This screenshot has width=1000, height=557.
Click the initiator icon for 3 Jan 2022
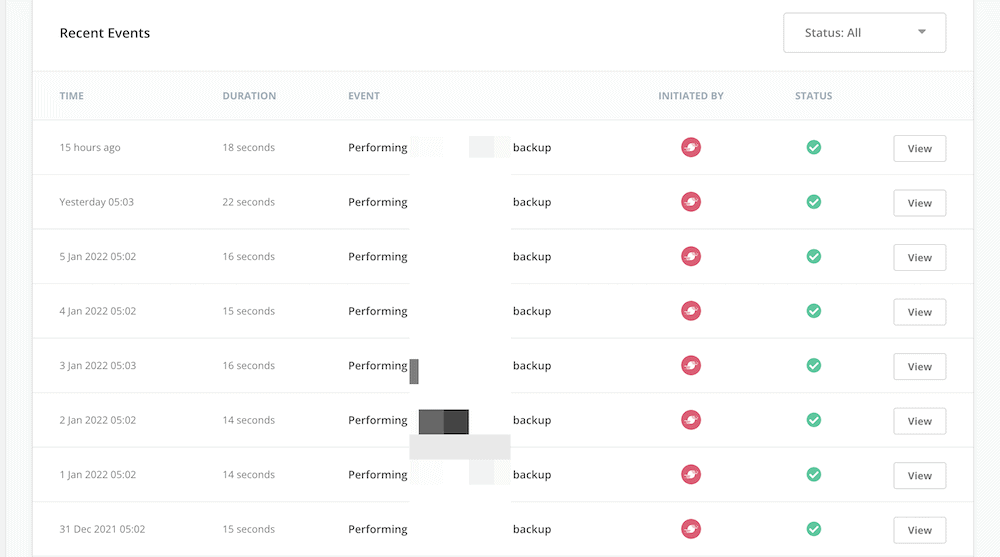[691, 366]
